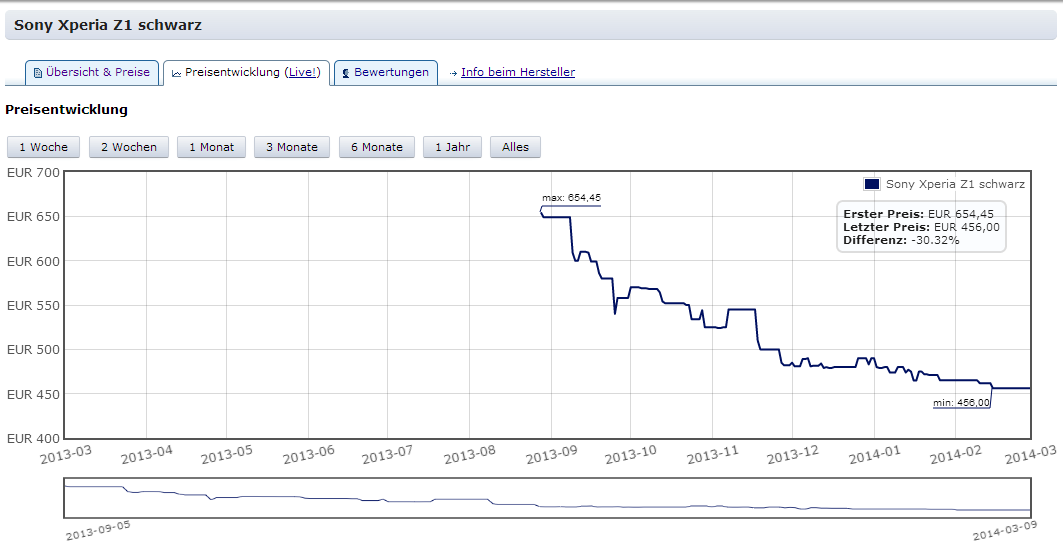Open the Live! link
The image size is (1063, 544).
(x=302, y=73)
